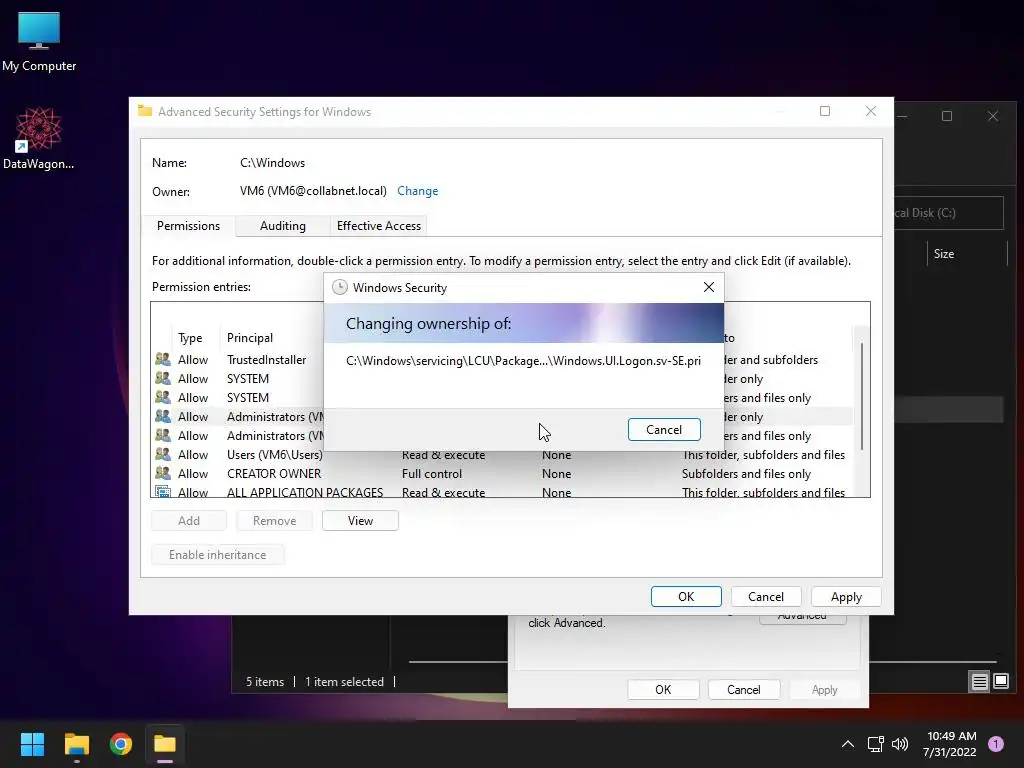The width and height of the screenshot is (1024, 768).
Task: Open File Explorer from the taskbar
Action: pos(76,744)
